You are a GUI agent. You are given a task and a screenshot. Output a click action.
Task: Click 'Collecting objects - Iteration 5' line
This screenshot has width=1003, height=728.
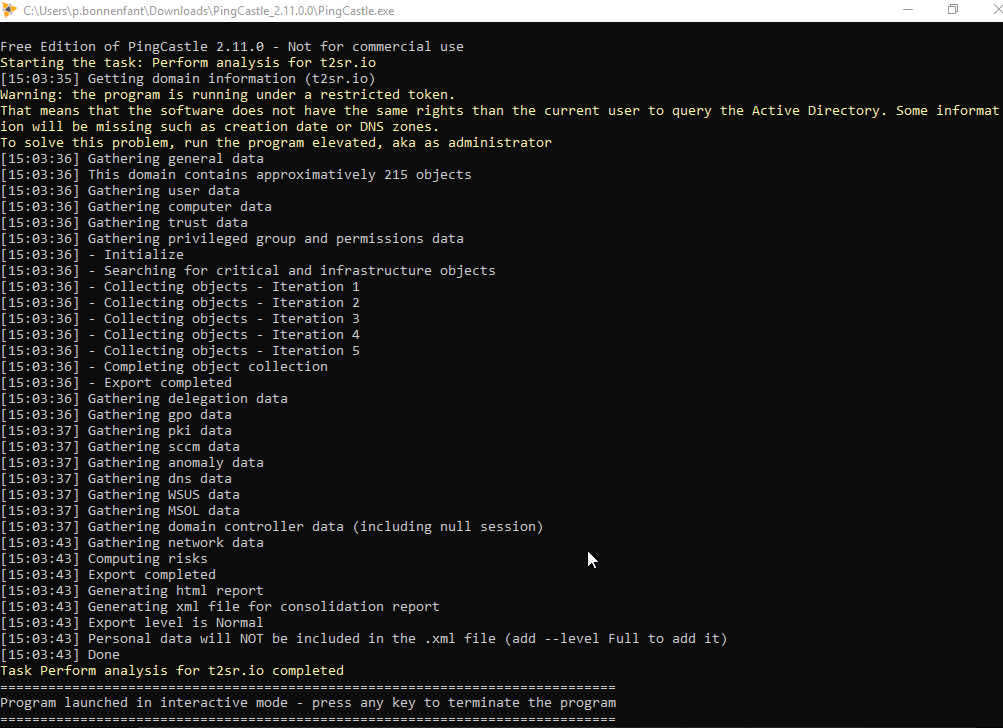tap(180, 351)
